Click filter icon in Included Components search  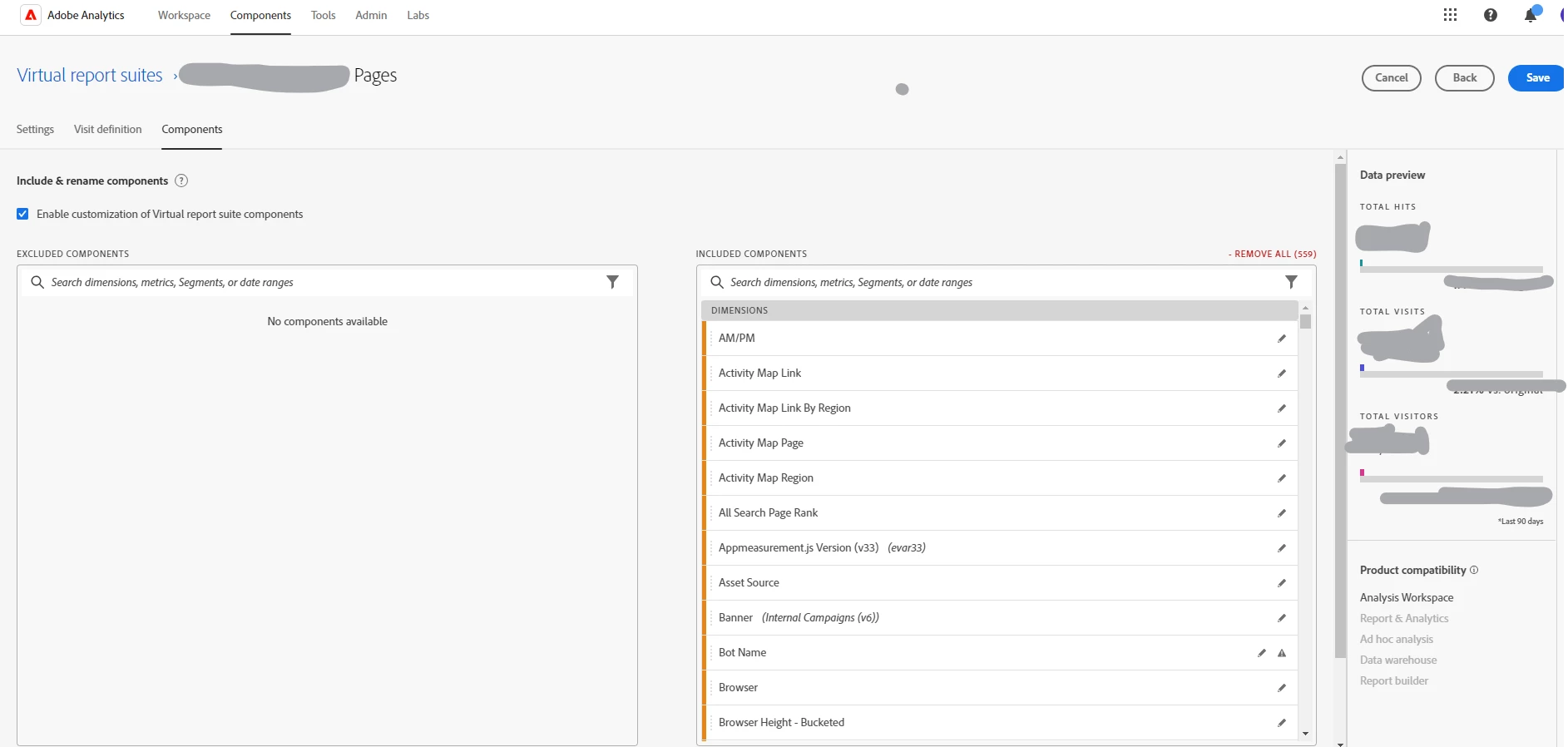(x=1291, y=282)
